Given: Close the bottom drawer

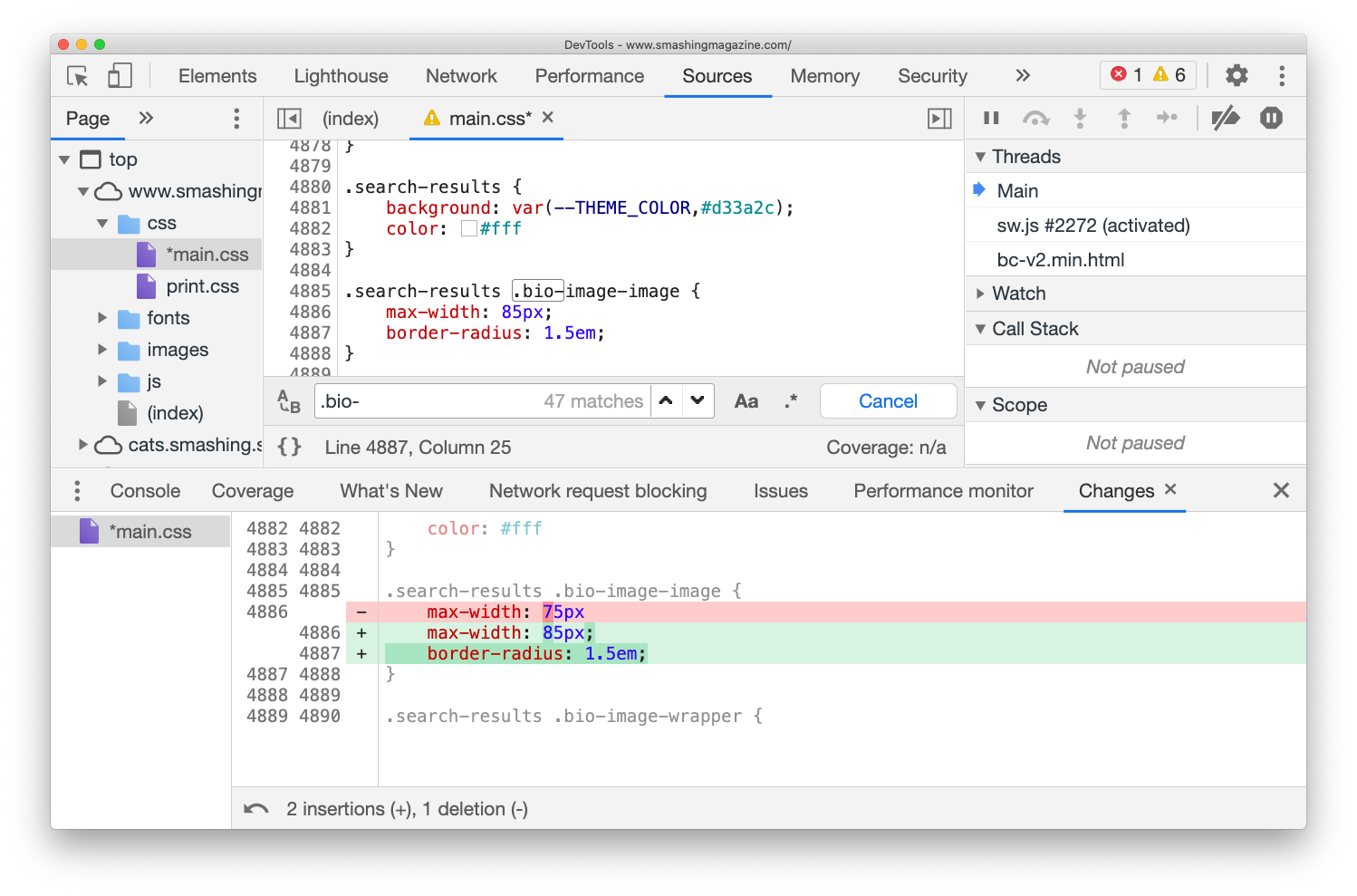Looking at the screenshot, I should pyautogui.click(x=1281, y=490).
